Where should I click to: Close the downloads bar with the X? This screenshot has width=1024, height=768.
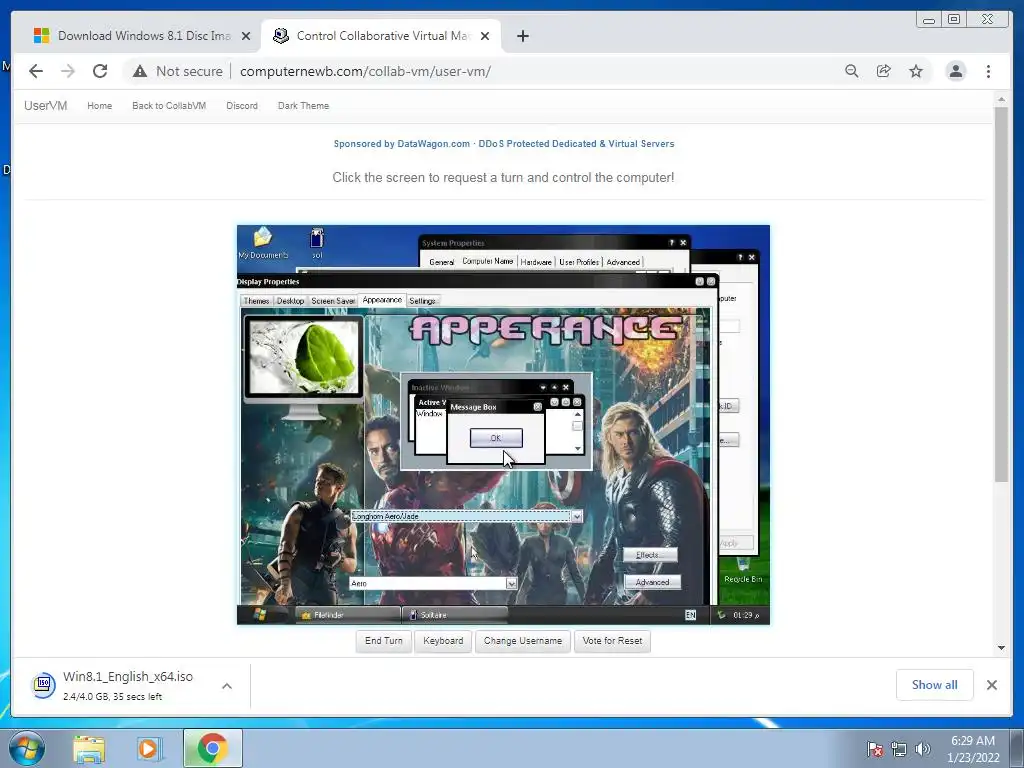tap(991, 685)
